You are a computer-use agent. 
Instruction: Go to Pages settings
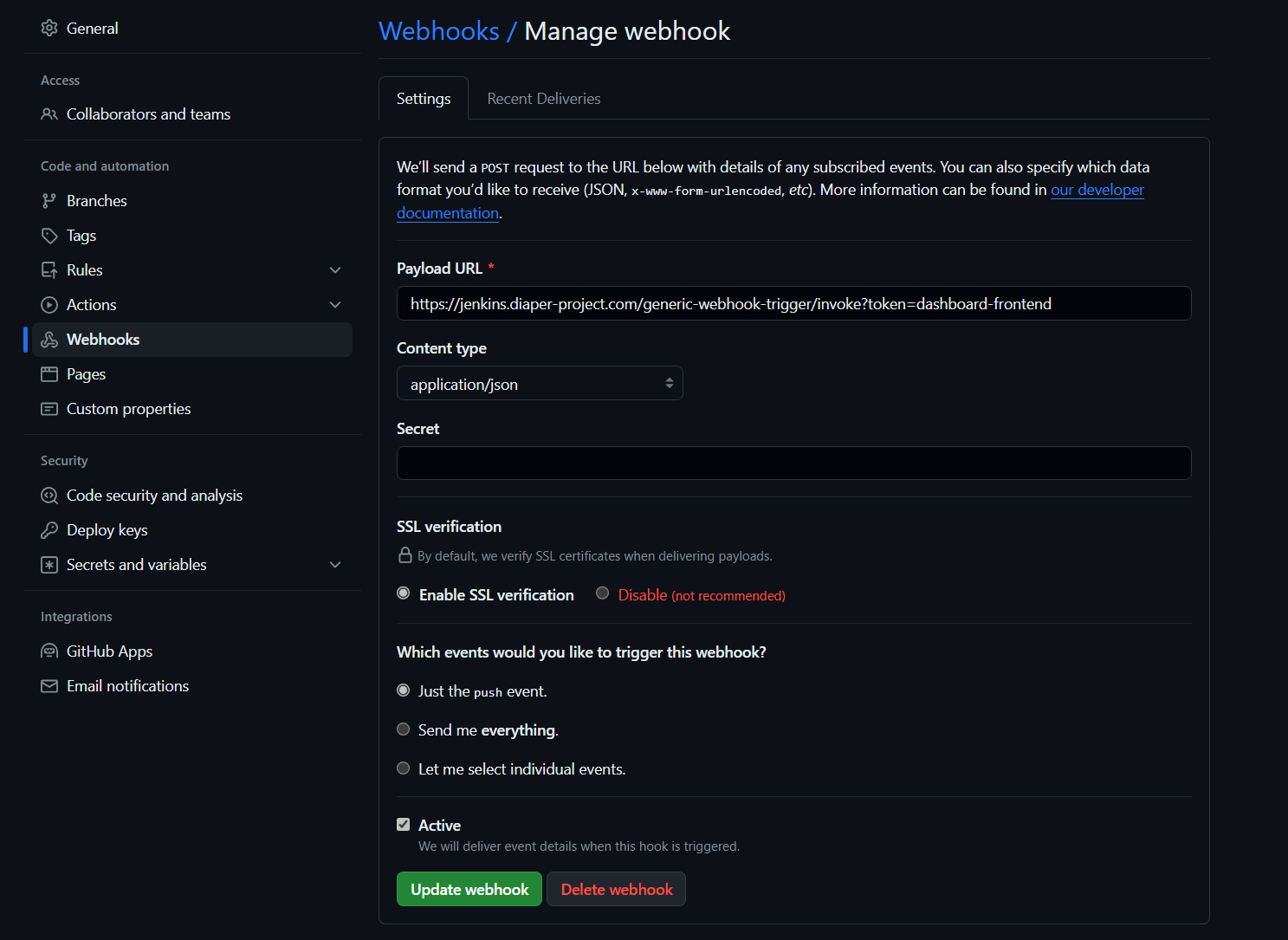click(192, 374)
